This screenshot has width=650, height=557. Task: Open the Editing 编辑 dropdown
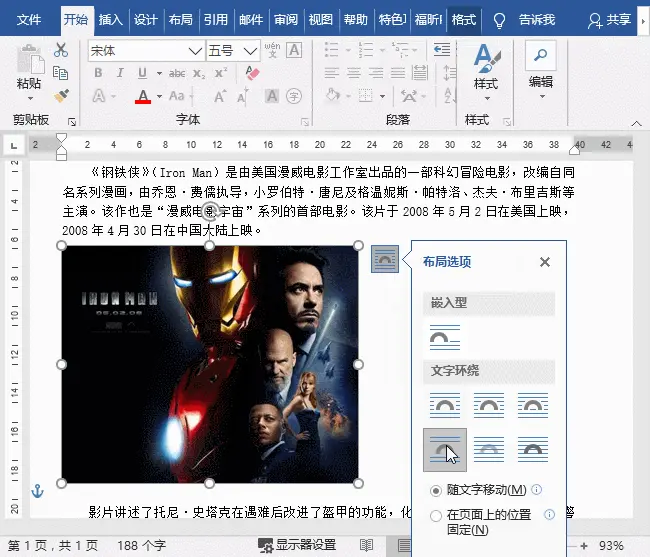click(541, 70)
